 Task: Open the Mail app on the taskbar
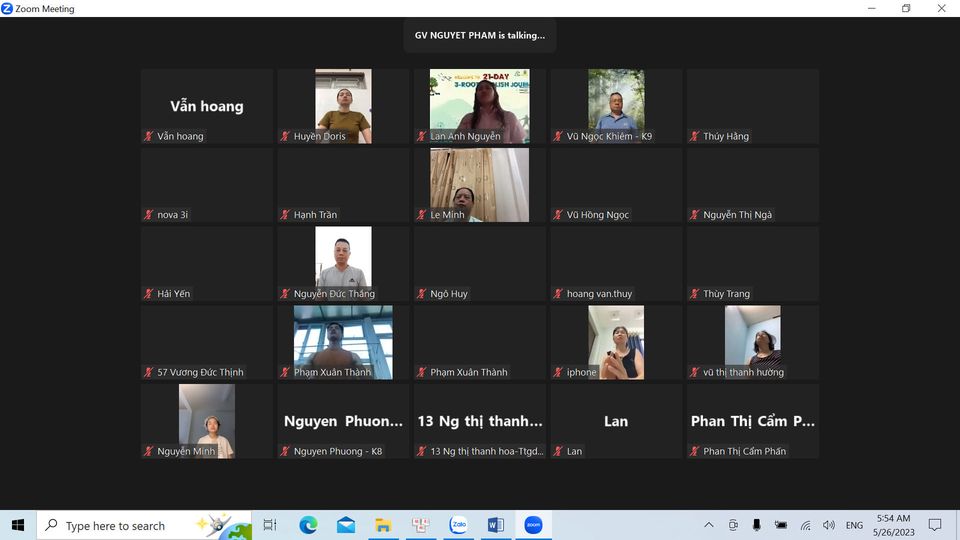pos(346,525)
